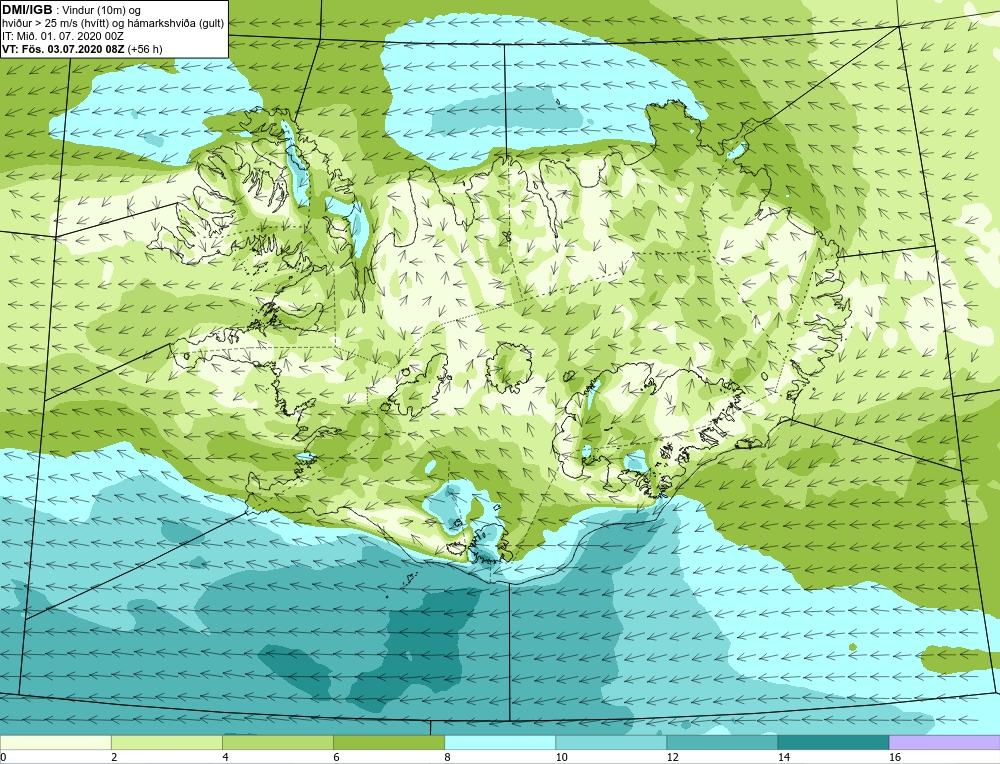This screenshot has width=1000, height=764.
Task: Click the legend scale label '6'
Action: pyautogui.click(x=336, y=757)
